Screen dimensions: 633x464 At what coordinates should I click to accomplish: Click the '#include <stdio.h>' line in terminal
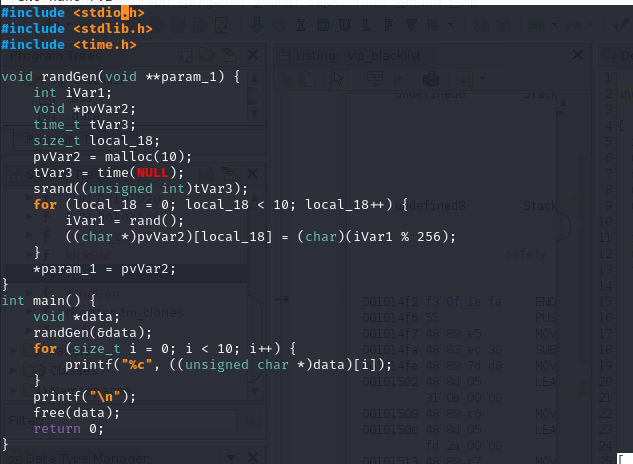(73, 13)
